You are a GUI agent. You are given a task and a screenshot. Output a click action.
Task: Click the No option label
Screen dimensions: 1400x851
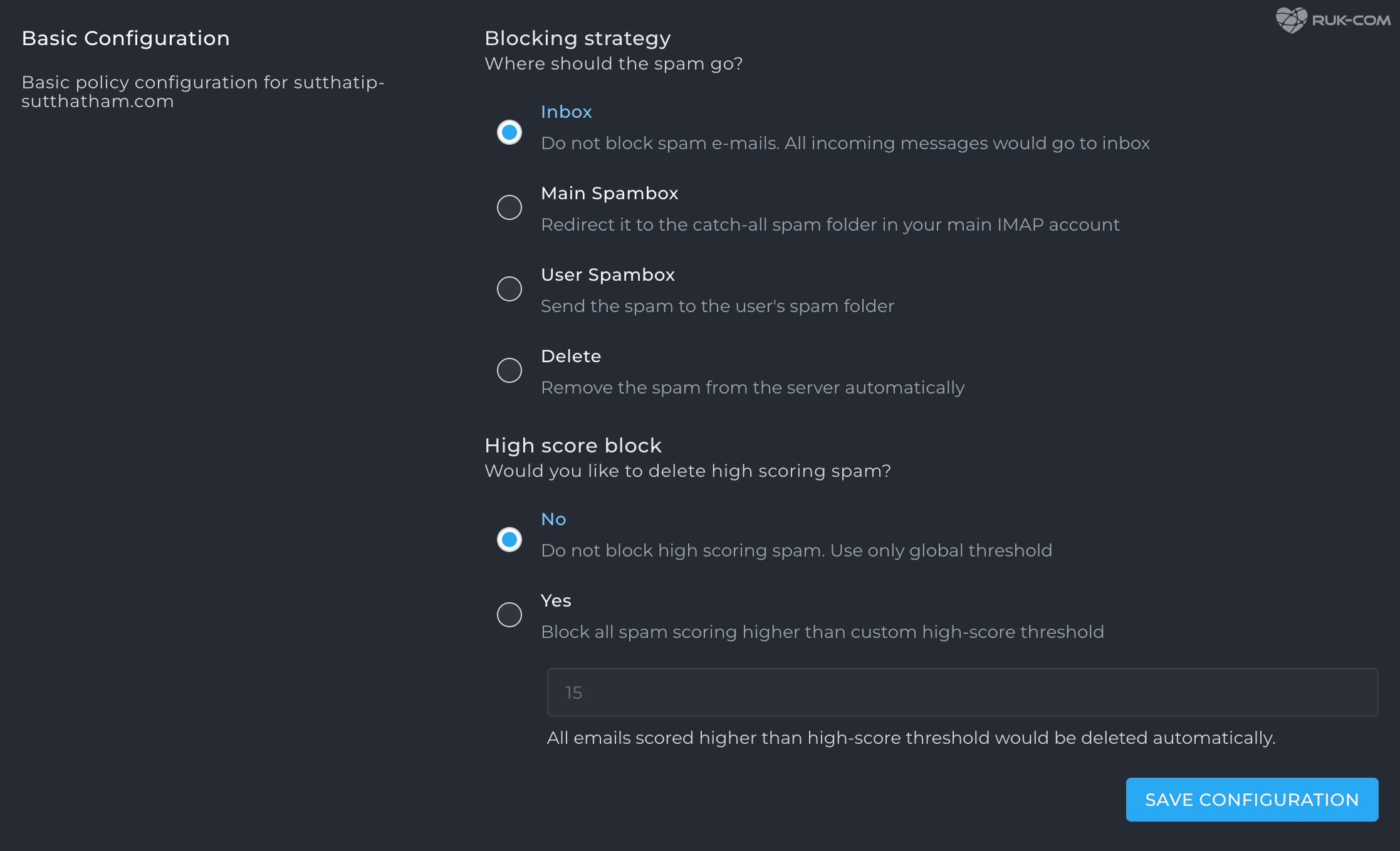[553, 519]
